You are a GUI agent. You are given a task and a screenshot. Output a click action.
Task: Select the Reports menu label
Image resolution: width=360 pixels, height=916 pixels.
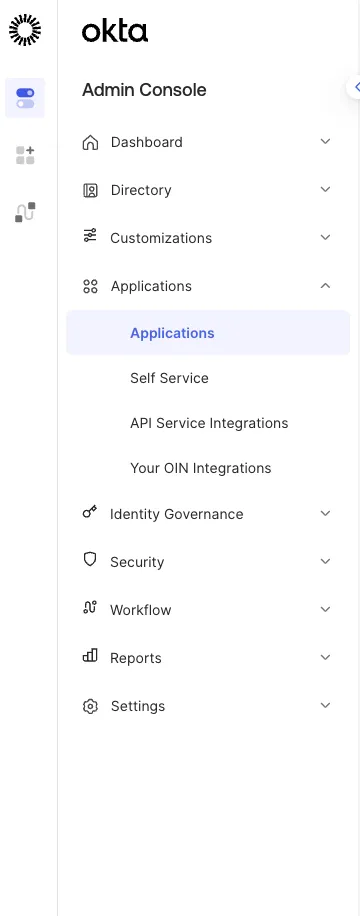click(136, 658)
